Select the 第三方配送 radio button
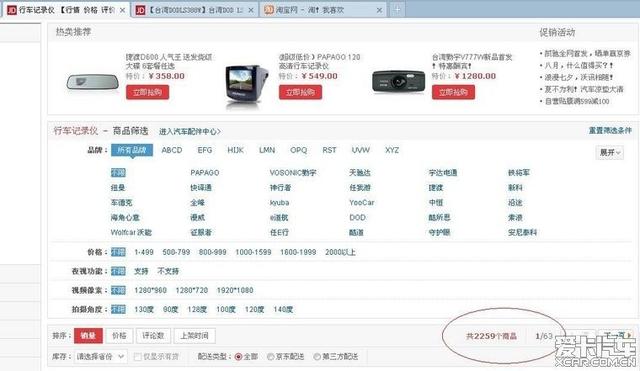Image resolution: width=640 pixels, height=371 pixels. click(317, 357)
